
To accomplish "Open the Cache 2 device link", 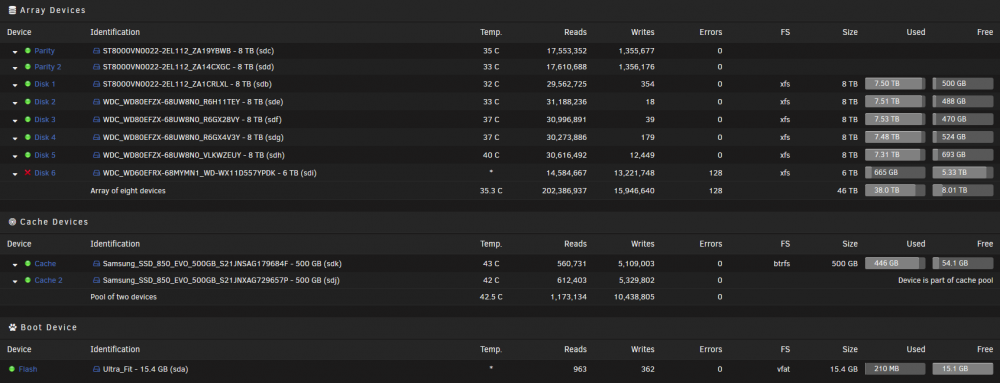I will [48, 280].
